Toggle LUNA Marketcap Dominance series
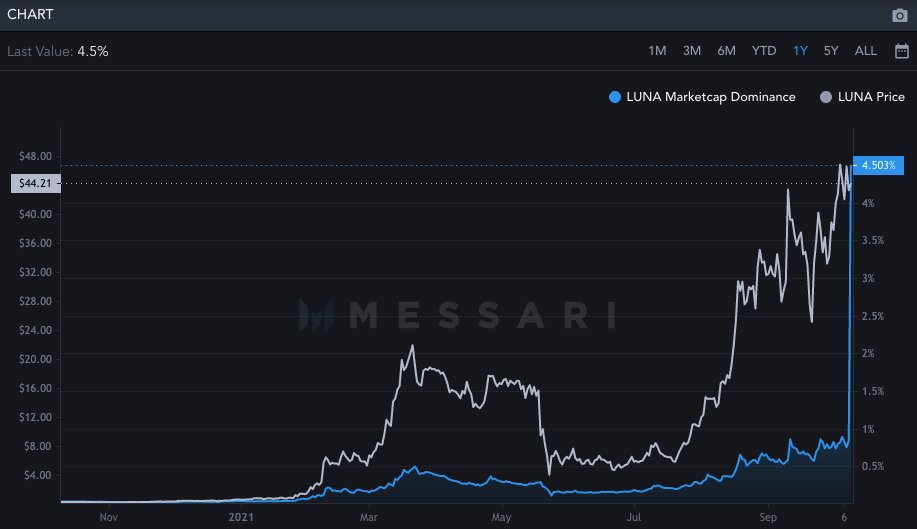The height and width of the screenshot is (529, 917). point(702,97)
